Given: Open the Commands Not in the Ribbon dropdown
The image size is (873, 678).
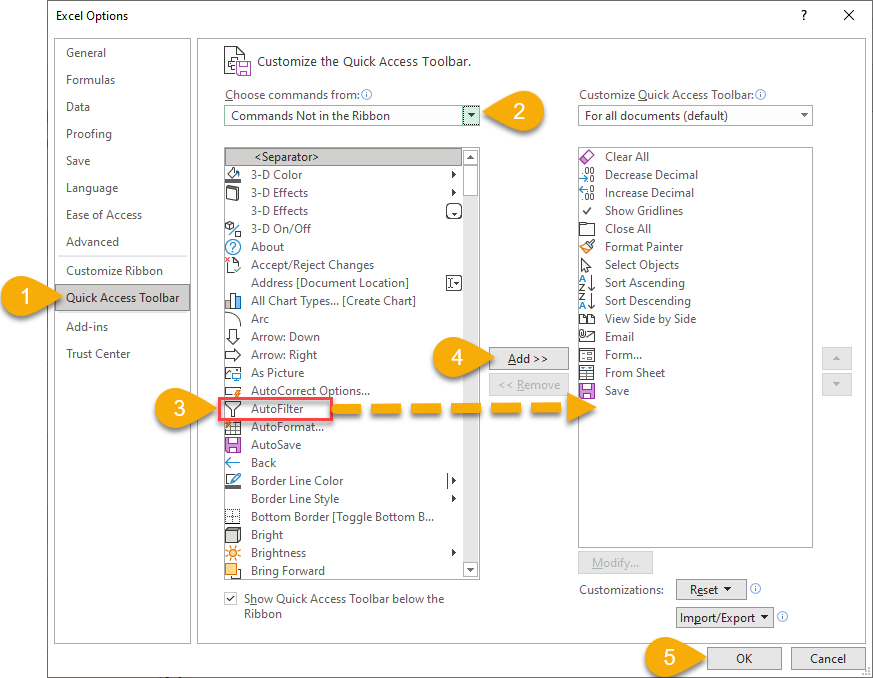Looking at the screenshot, I should click(470, 115).
